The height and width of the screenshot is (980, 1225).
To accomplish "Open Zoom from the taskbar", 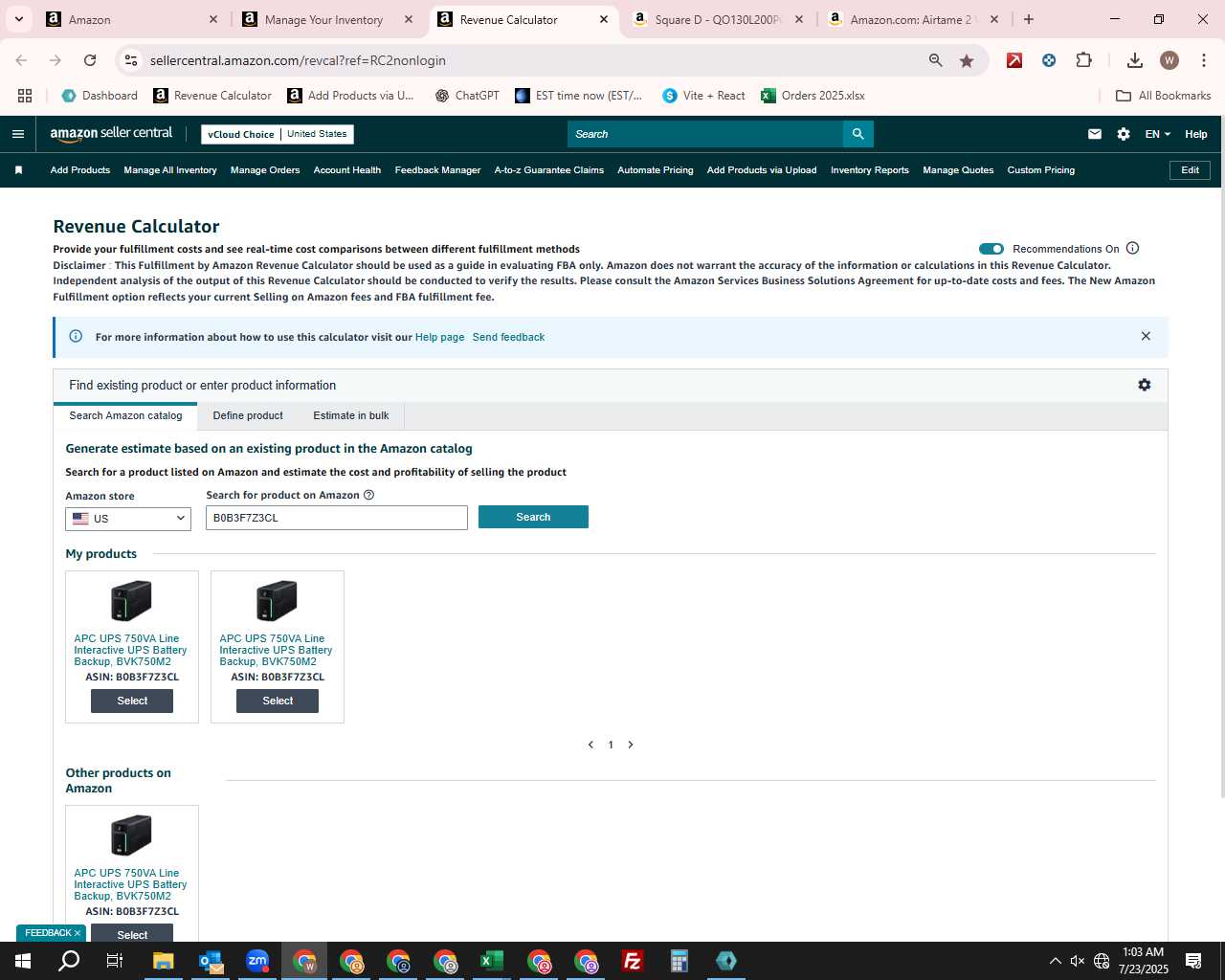I will [257, 961].
